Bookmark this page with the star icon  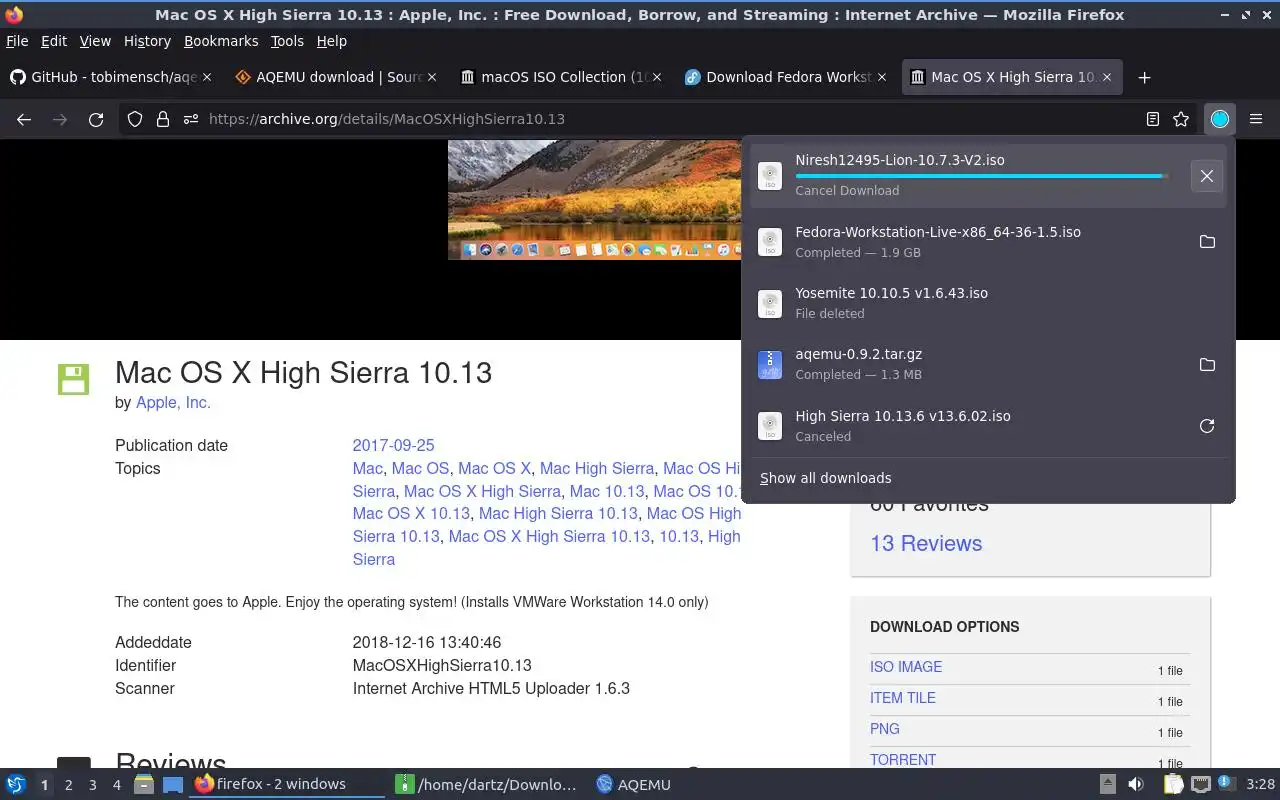(1181, 119)
